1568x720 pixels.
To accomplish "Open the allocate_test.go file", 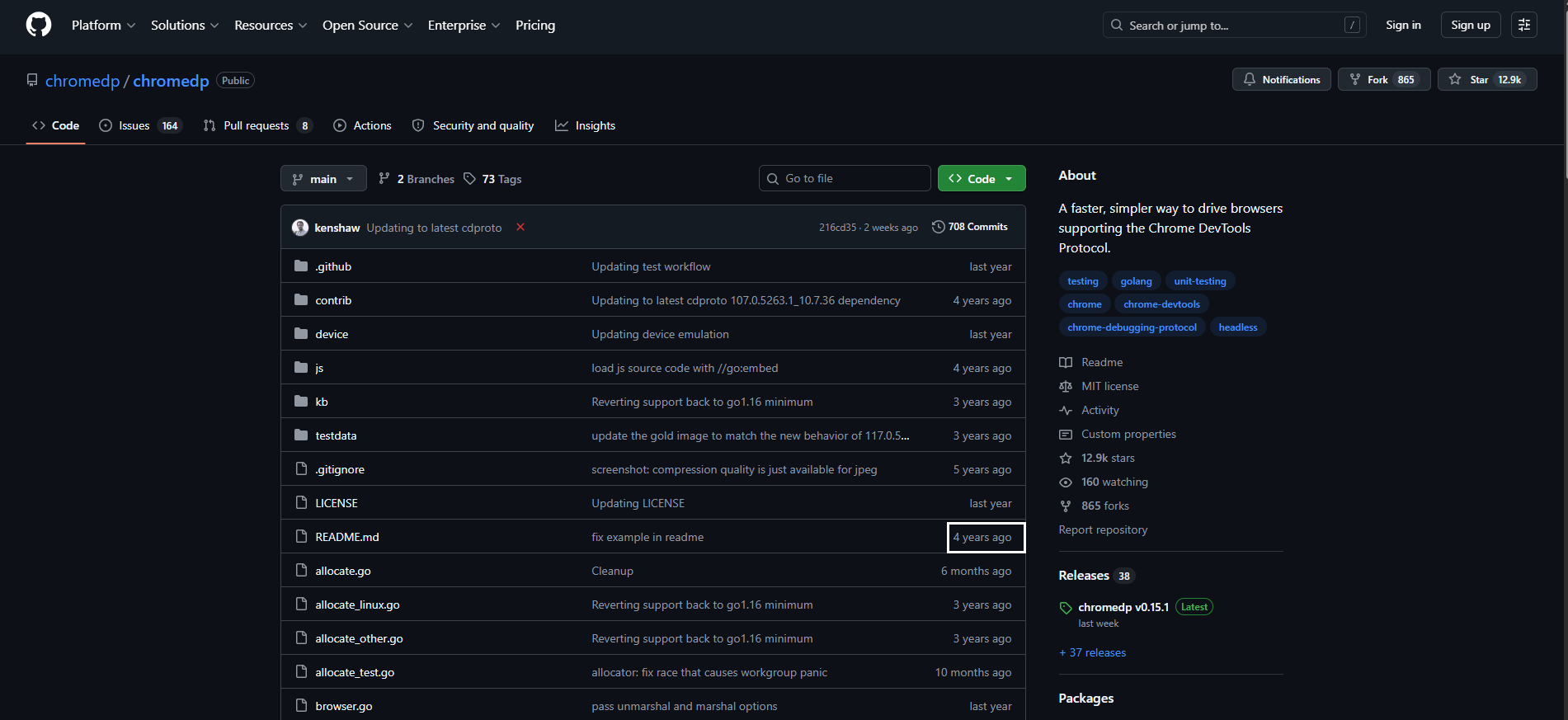I will pyautogui.click(x=355, y=672).
